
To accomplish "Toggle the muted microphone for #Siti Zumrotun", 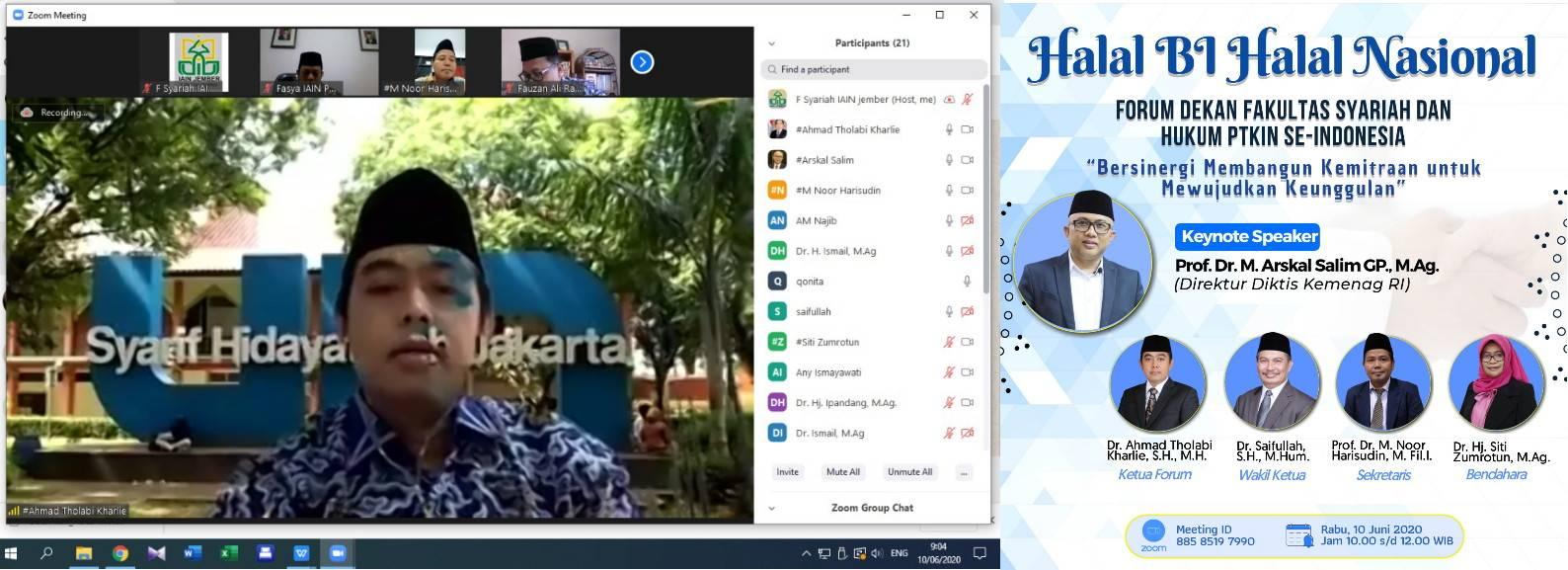I will (x=949, y=342).
